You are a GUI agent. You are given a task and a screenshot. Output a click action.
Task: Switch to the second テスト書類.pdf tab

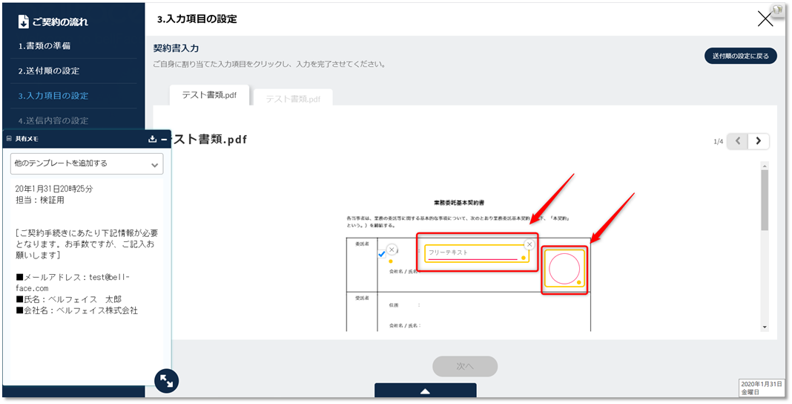(292, 98)
